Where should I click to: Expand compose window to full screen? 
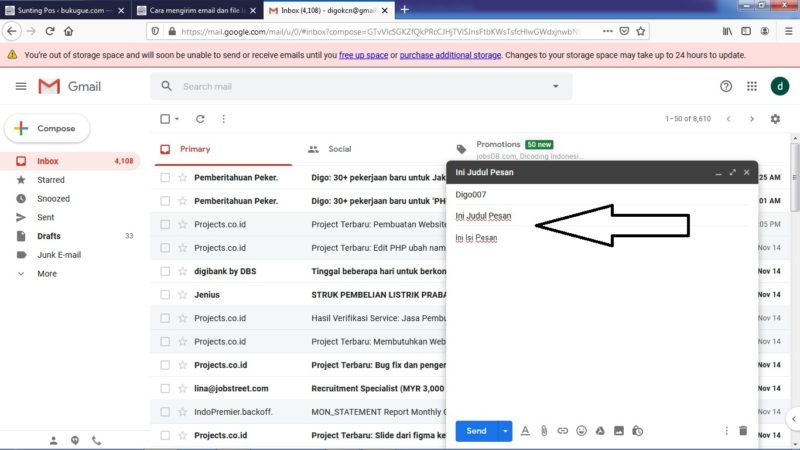[733, 172]
